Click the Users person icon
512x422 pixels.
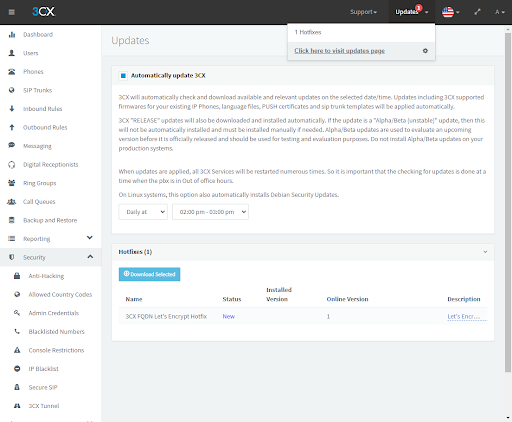pyautogui.click(x=12, y=53)
